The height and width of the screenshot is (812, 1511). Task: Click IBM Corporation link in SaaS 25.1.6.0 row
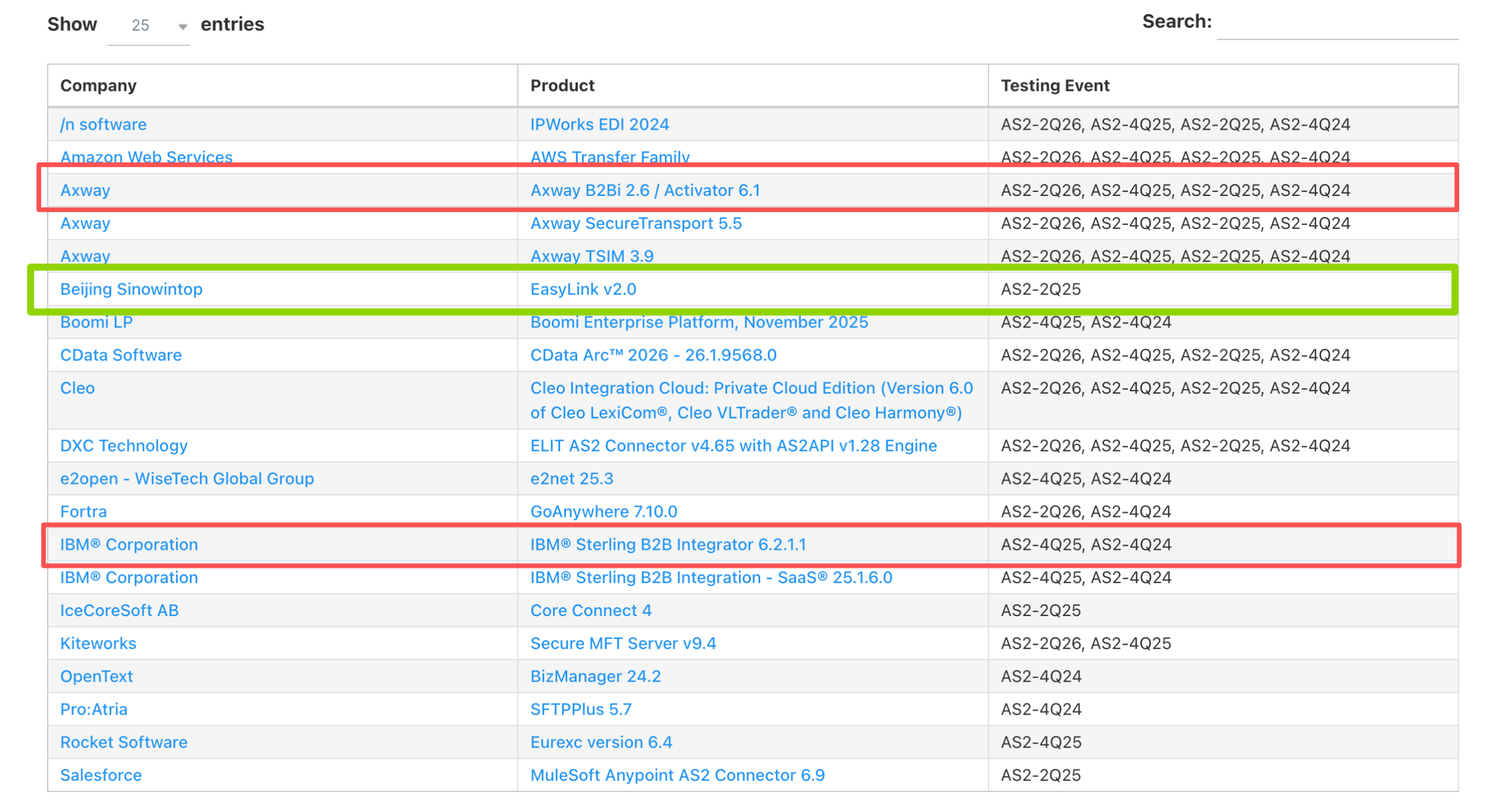tap(129, 578)
